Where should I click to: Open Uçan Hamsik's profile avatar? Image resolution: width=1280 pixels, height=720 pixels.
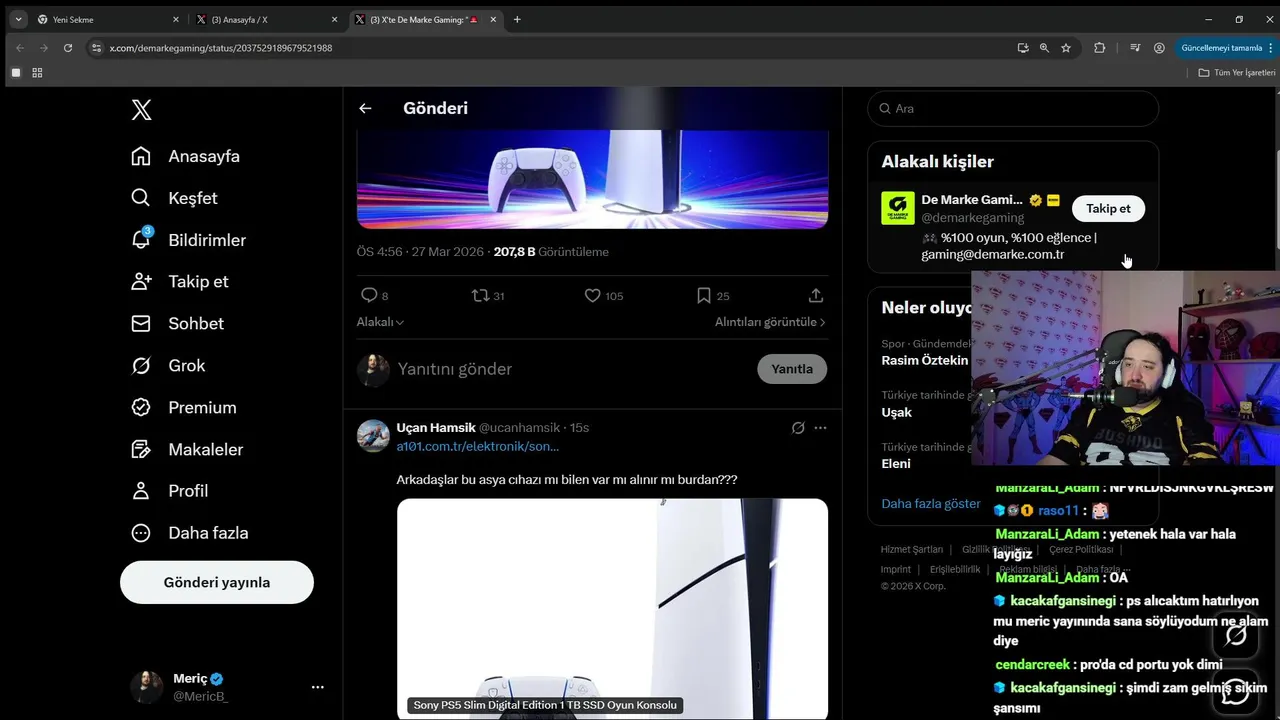373,436
